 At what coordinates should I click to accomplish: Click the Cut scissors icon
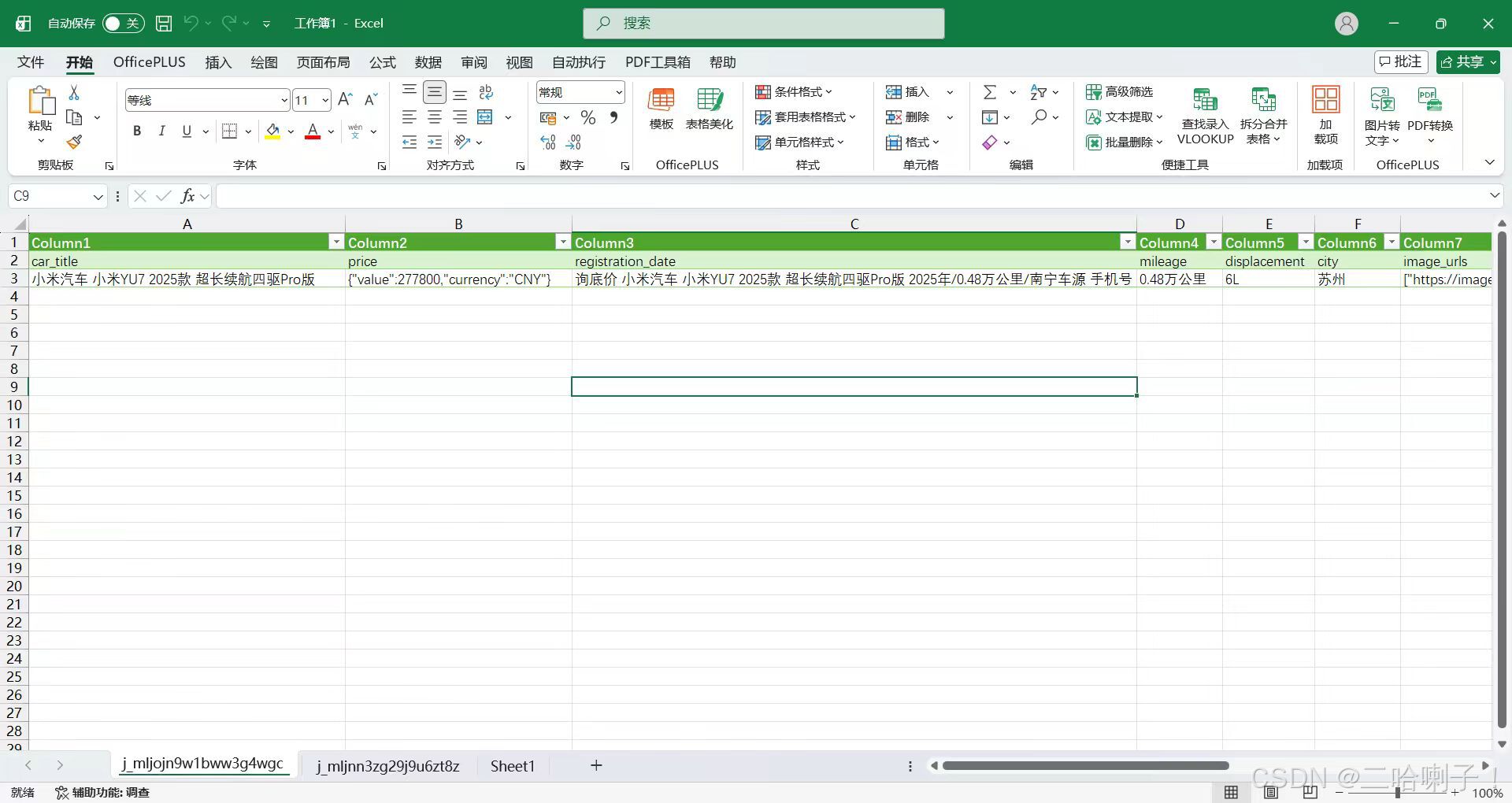click(x=74, y=92)
